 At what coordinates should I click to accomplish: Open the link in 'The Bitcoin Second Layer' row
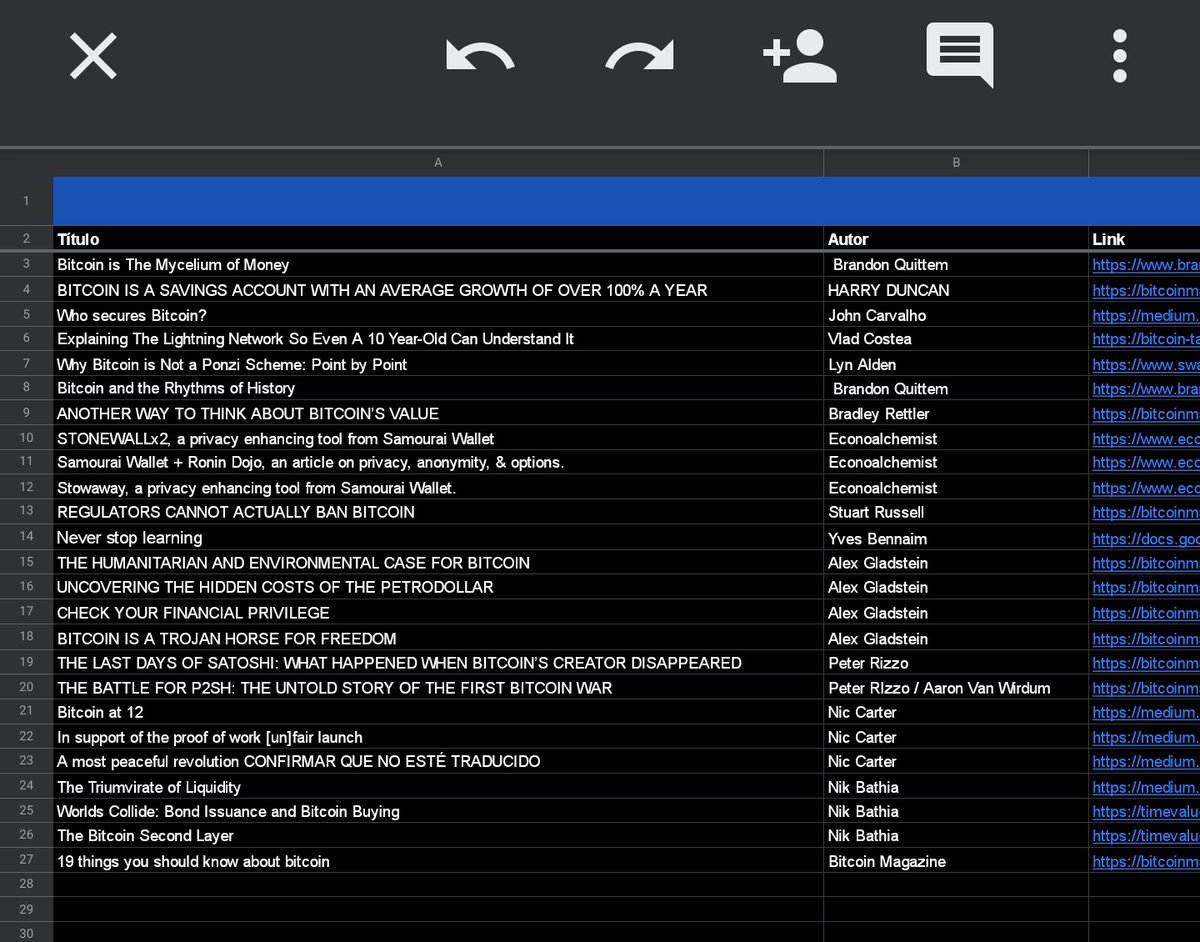point(1146,836)
